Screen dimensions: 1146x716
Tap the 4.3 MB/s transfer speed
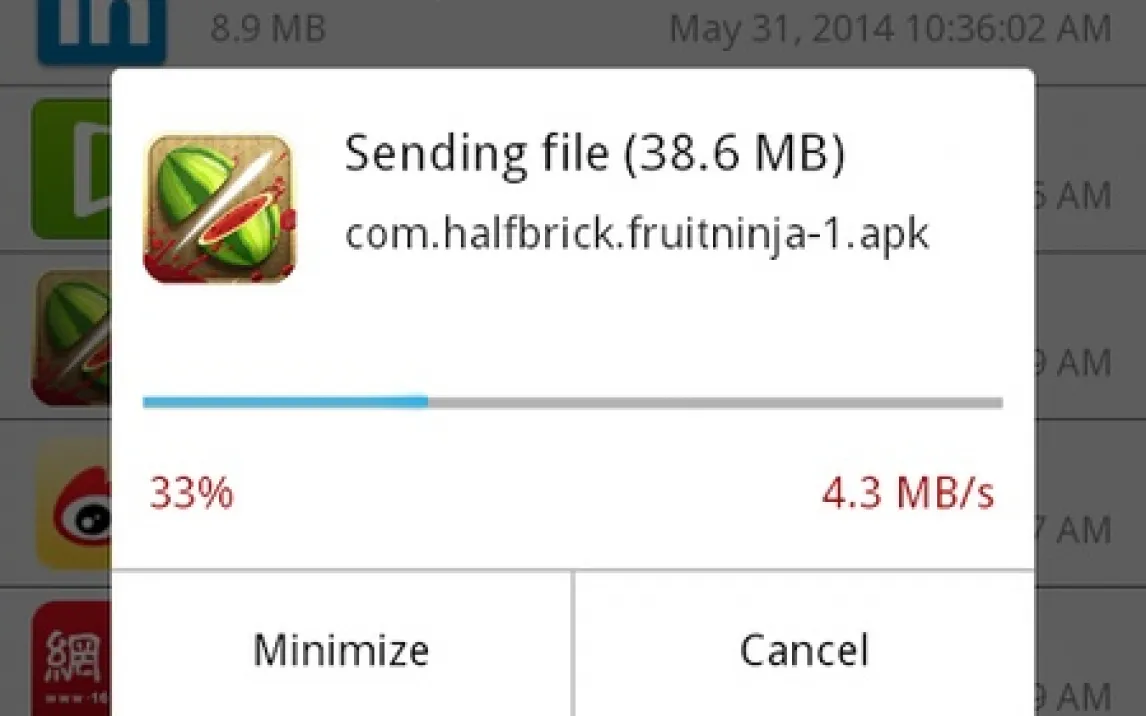[908, 492]
